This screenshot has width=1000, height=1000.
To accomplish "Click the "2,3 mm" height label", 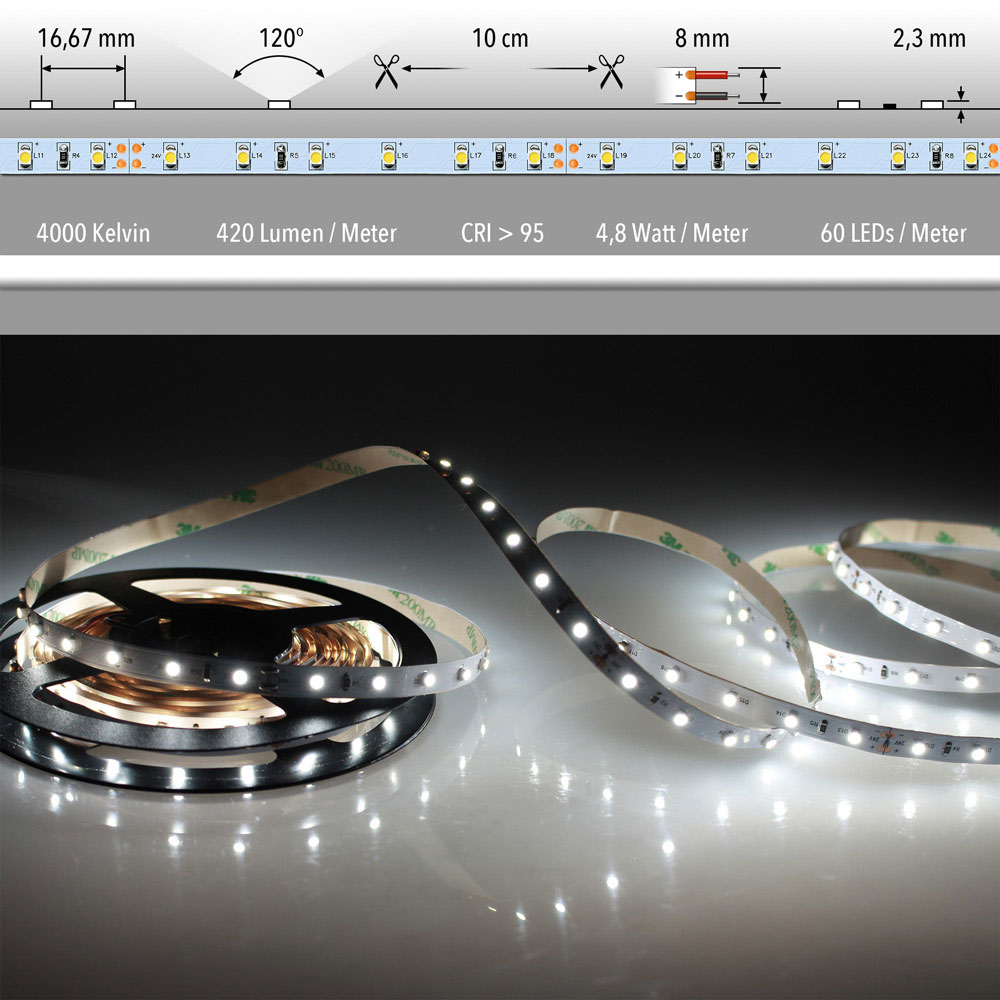I will coord(929,40).
